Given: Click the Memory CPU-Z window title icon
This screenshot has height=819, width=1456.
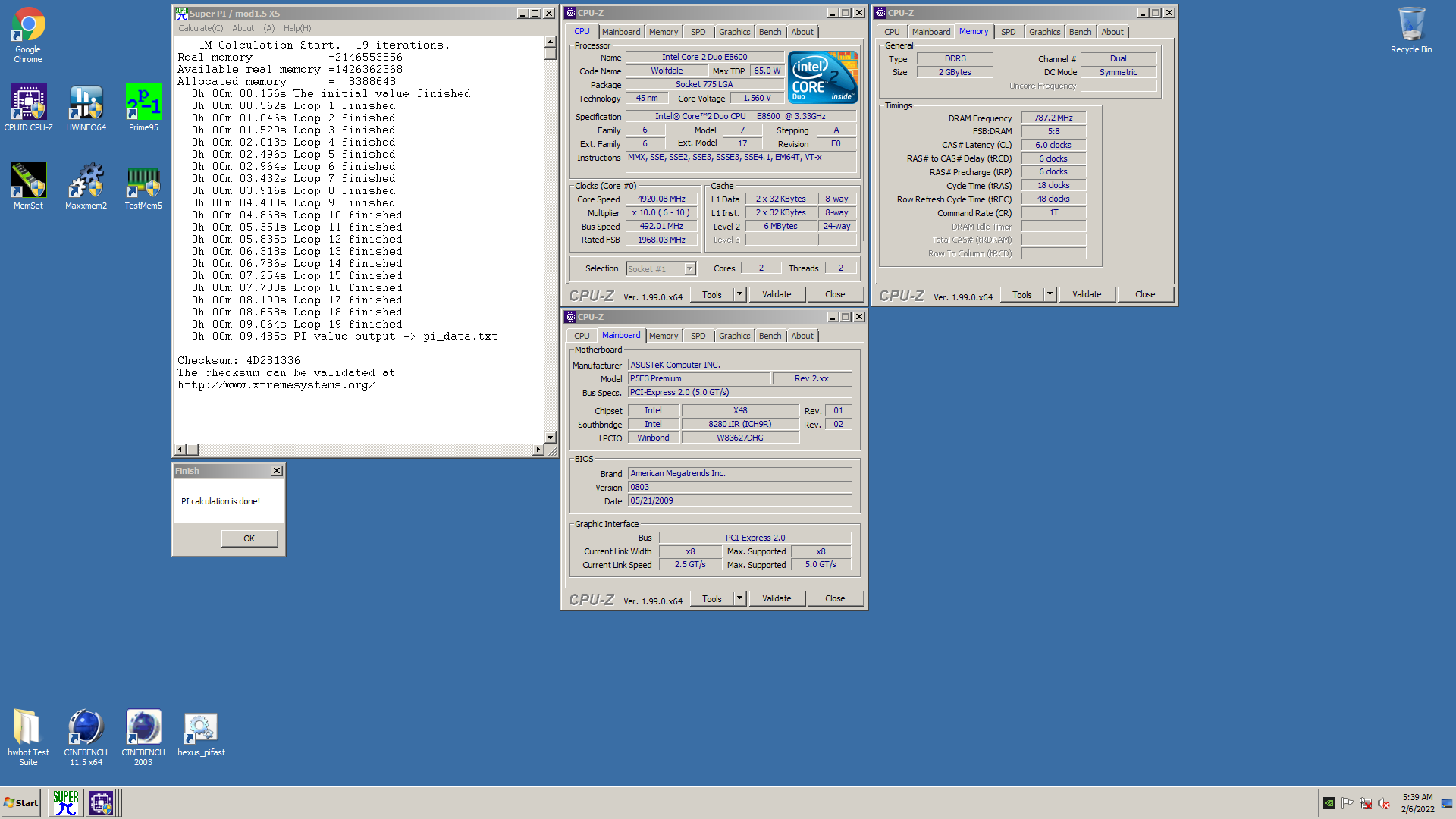Looking at the screenshot, I should coord(880,13).
